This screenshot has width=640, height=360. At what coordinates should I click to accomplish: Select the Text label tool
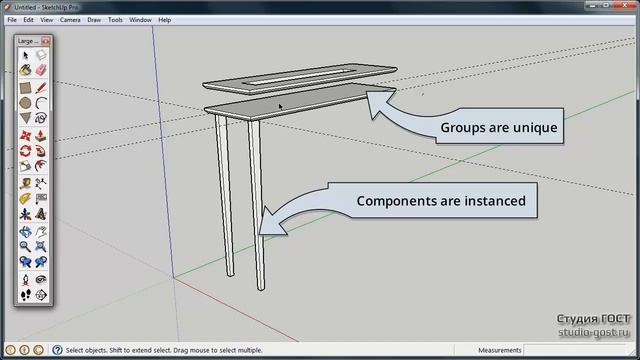click(41, 199)
